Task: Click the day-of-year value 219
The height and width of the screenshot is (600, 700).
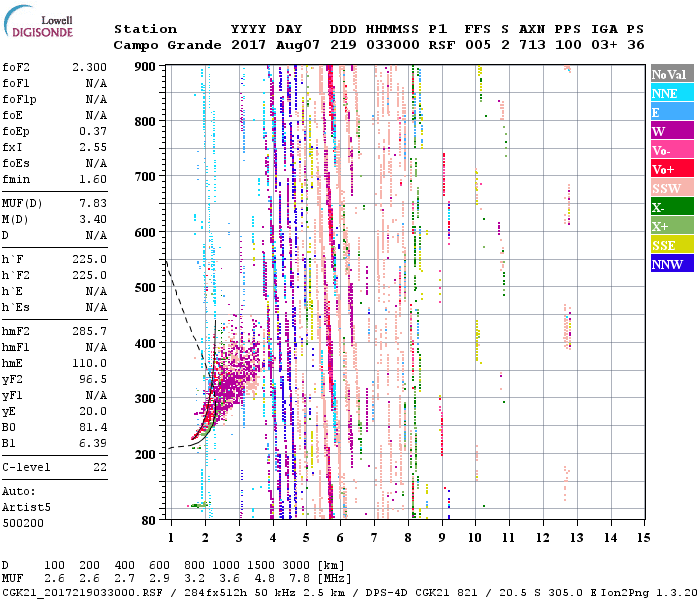Action: click(x=343, y=45)
